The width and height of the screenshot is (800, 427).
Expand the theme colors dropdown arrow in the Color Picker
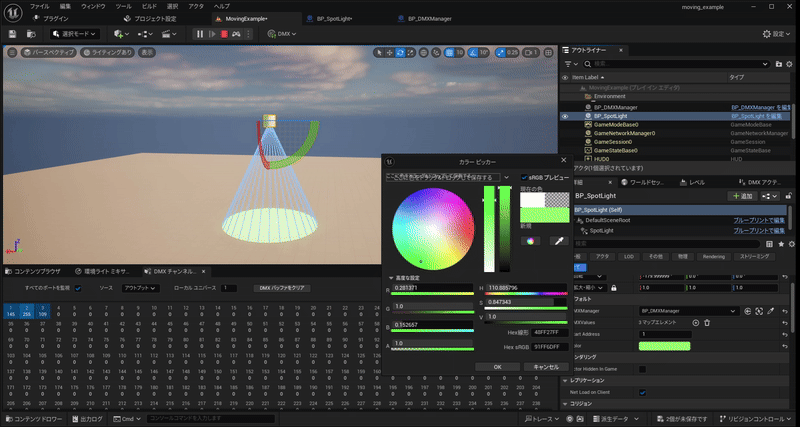506,177
